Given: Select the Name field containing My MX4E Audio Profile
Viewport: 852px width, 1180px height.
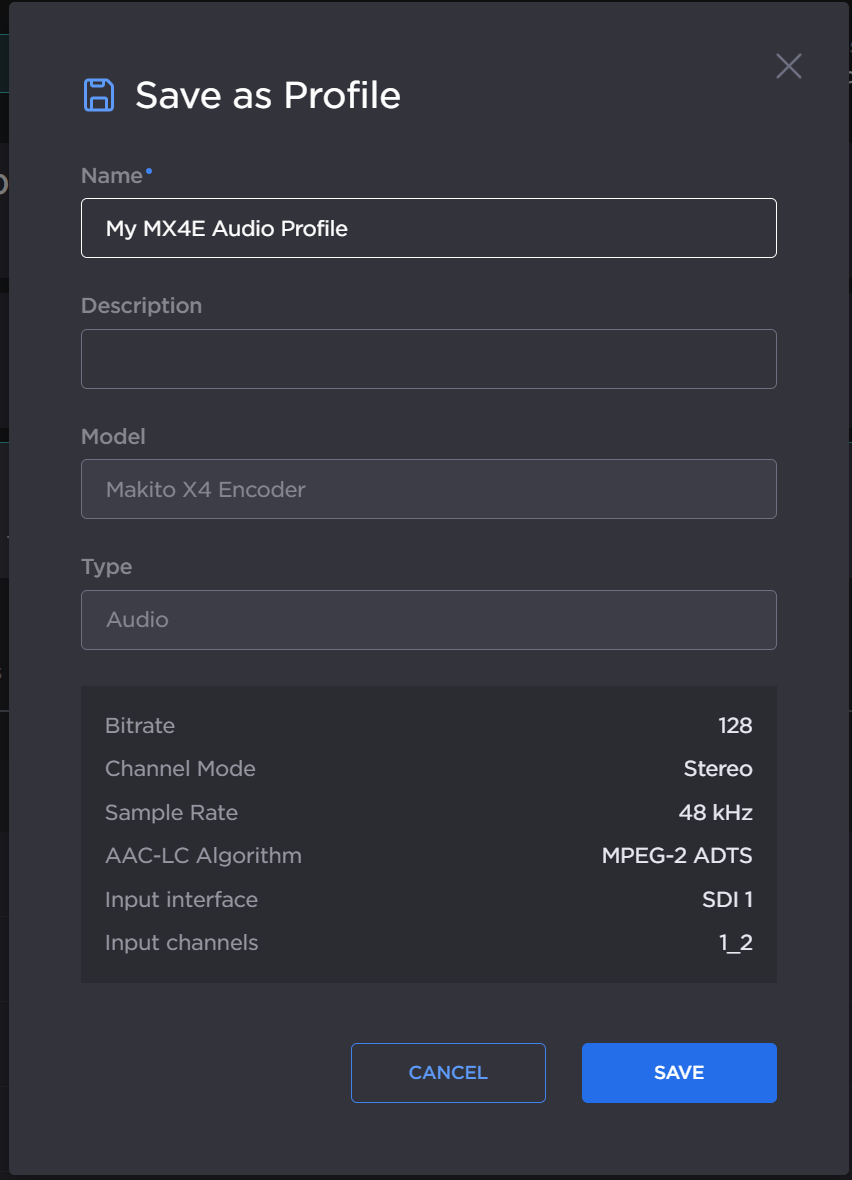Looking at the screenshot, I should coord(428,228).
